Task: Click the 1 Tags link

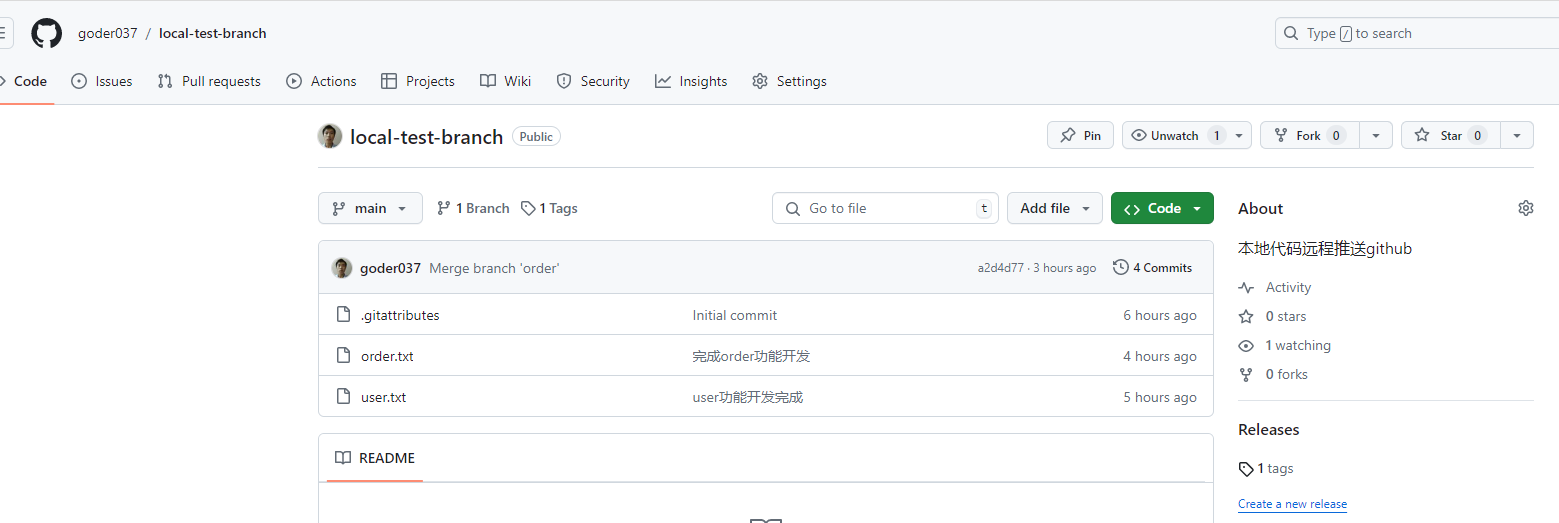Action: (x=549, y=208)
